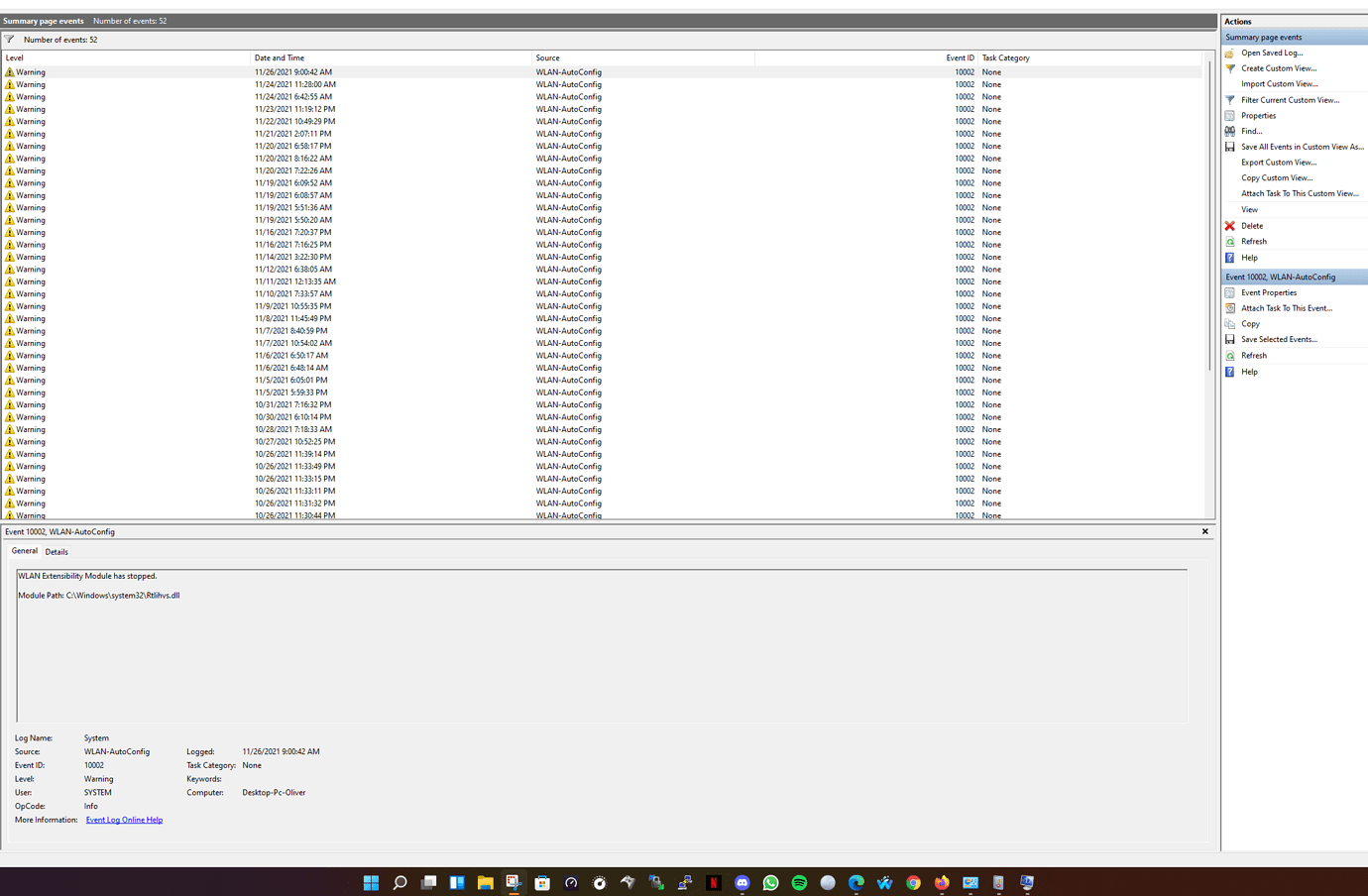Click the Save All Events in Custom View icon
Viewport: 1368px width, 896px height.
pos(1230,146)
